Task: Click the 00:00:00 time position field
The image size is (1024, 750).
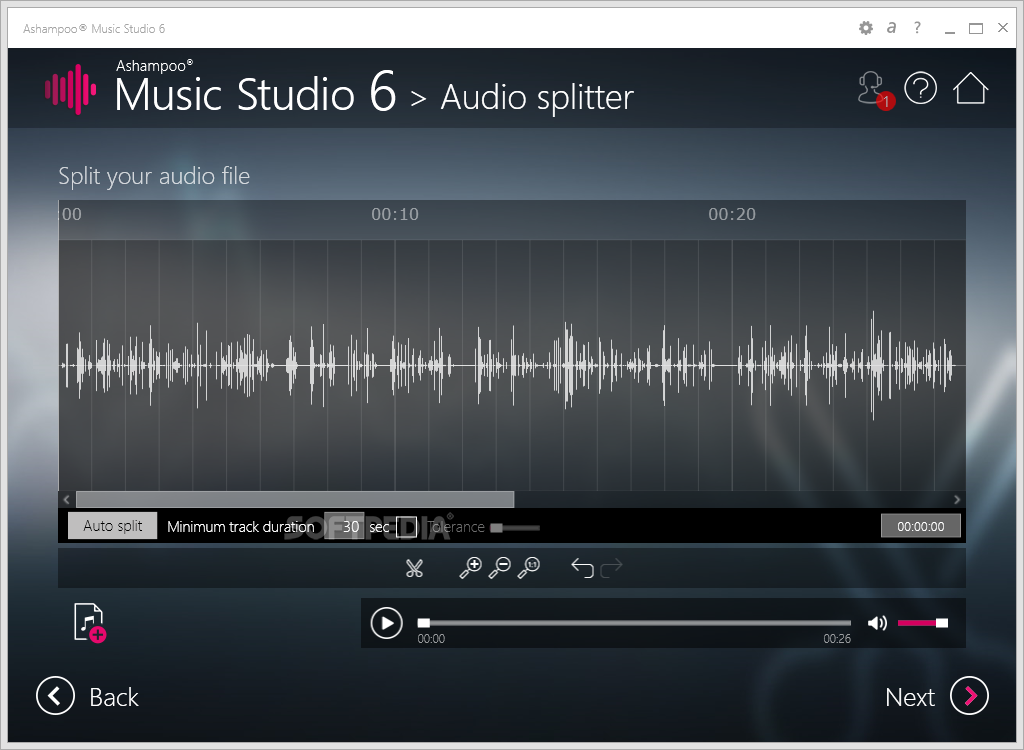Action: 920,526
